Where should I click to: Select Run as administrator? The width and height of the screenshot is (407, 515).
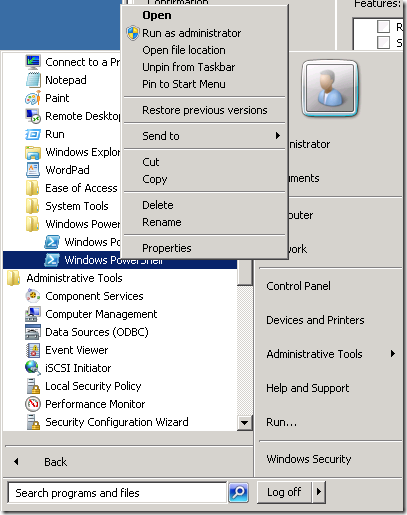tap(204, 33)
